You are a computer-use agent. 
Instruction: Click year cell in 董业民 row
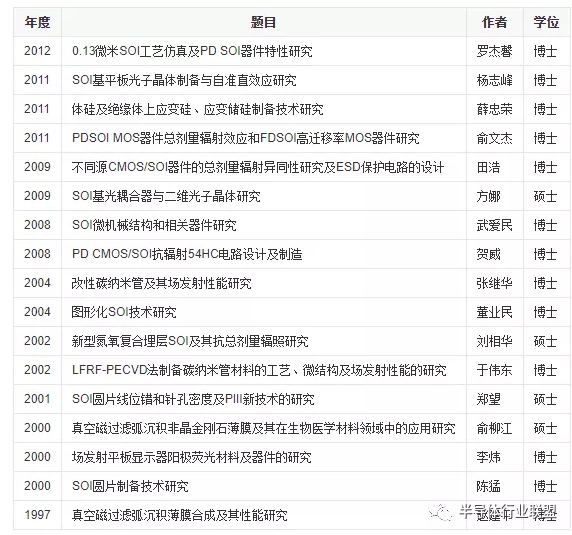pos(37,311)
